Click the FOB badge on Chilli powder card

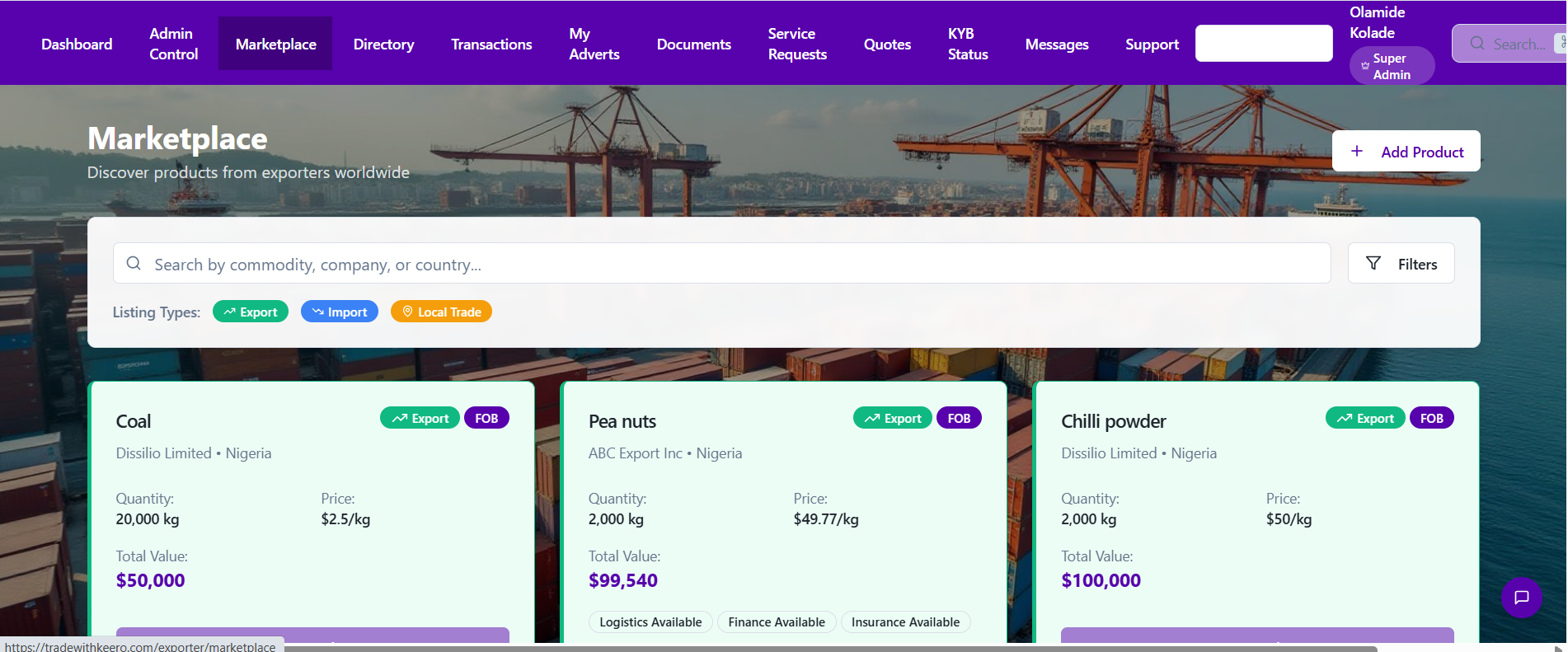(x=1431, y=418)
